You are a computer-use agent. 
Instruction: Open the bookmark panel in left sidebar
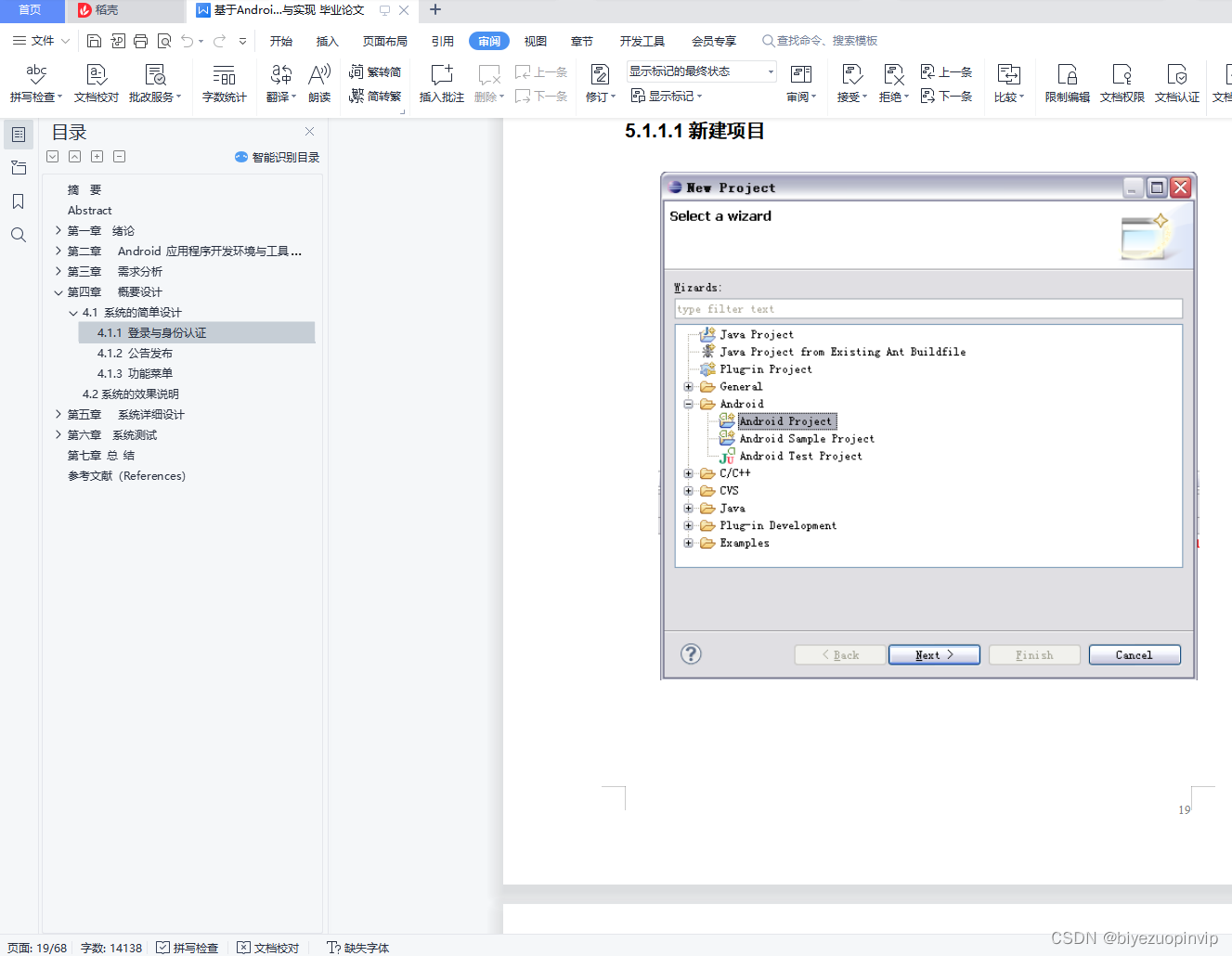(x=19, y=201)
